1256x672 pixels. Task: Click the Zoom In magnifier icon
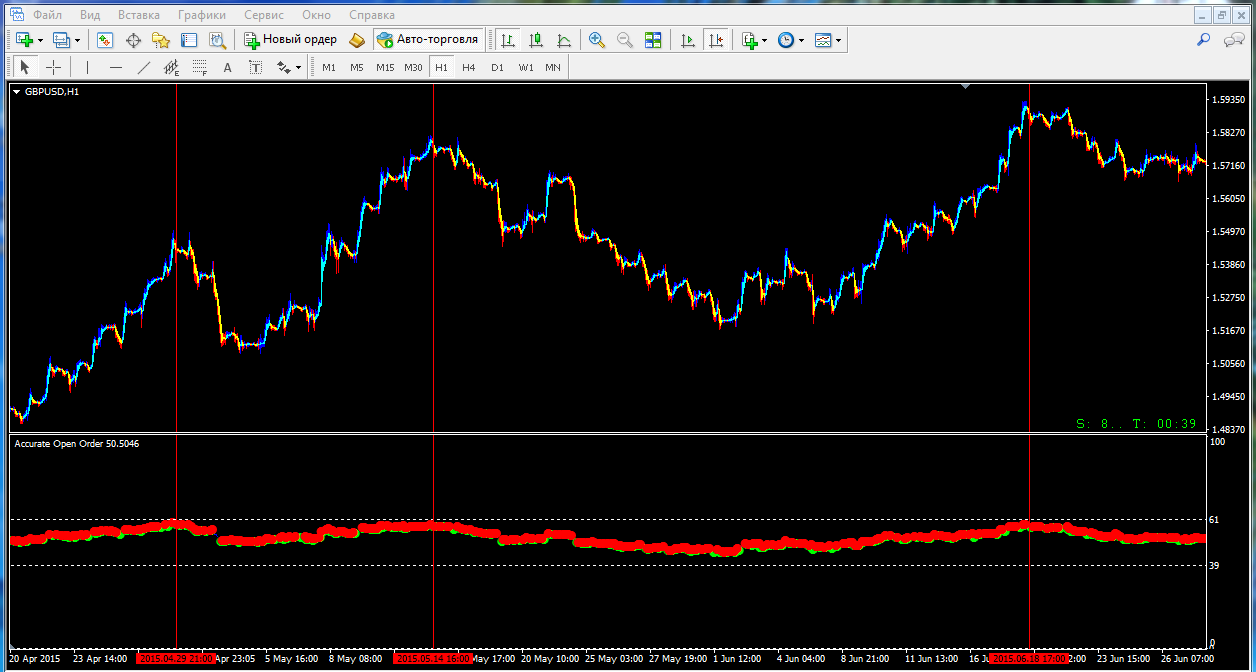coord(597,40)
